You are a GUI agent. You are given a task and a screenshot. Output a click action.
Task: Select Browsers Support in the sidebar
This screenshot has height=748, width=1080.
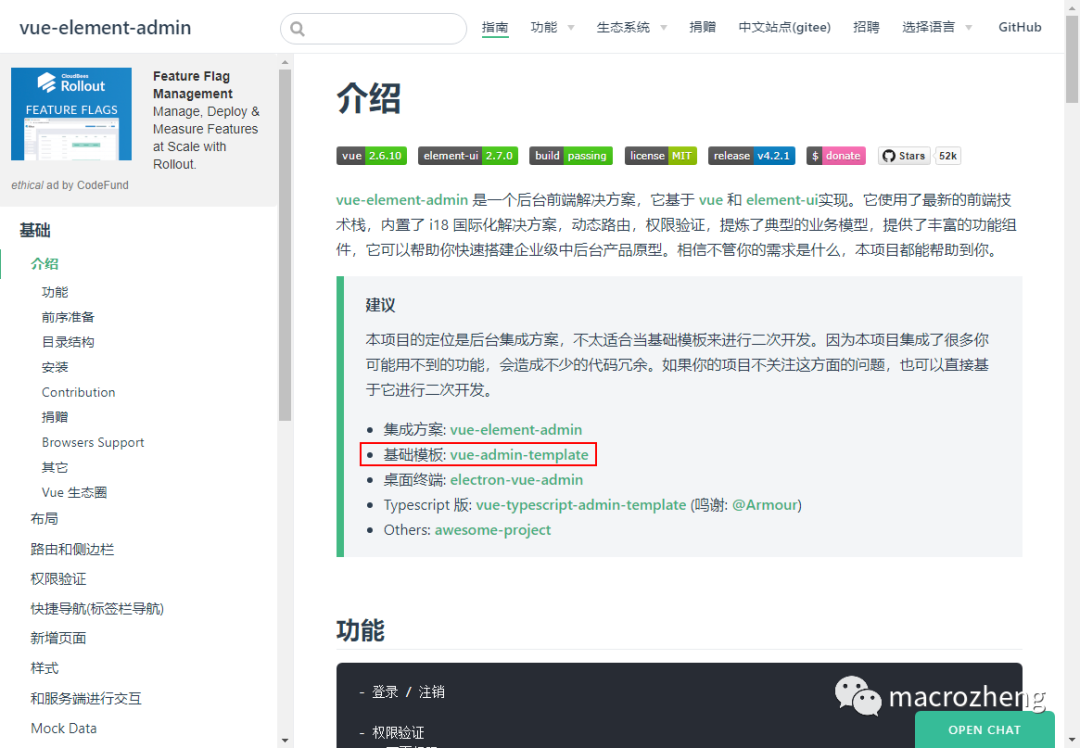pyautogui.click(x=93, y=442)
